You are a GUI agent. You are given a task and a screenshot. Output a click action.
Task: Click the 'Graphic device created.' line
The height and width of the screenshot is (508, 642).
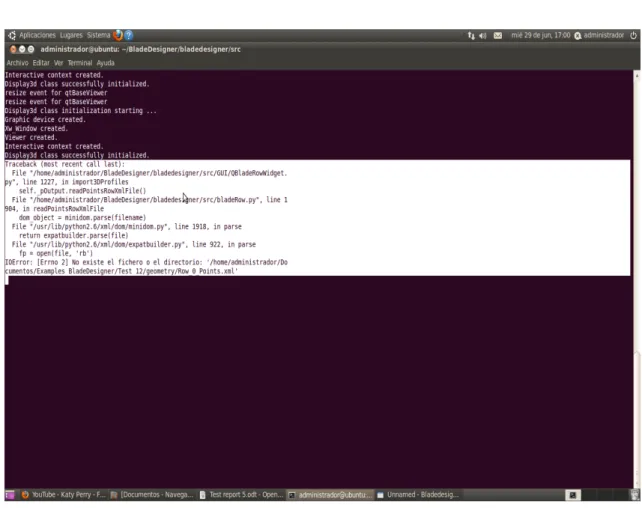click(x=45, y=120)
